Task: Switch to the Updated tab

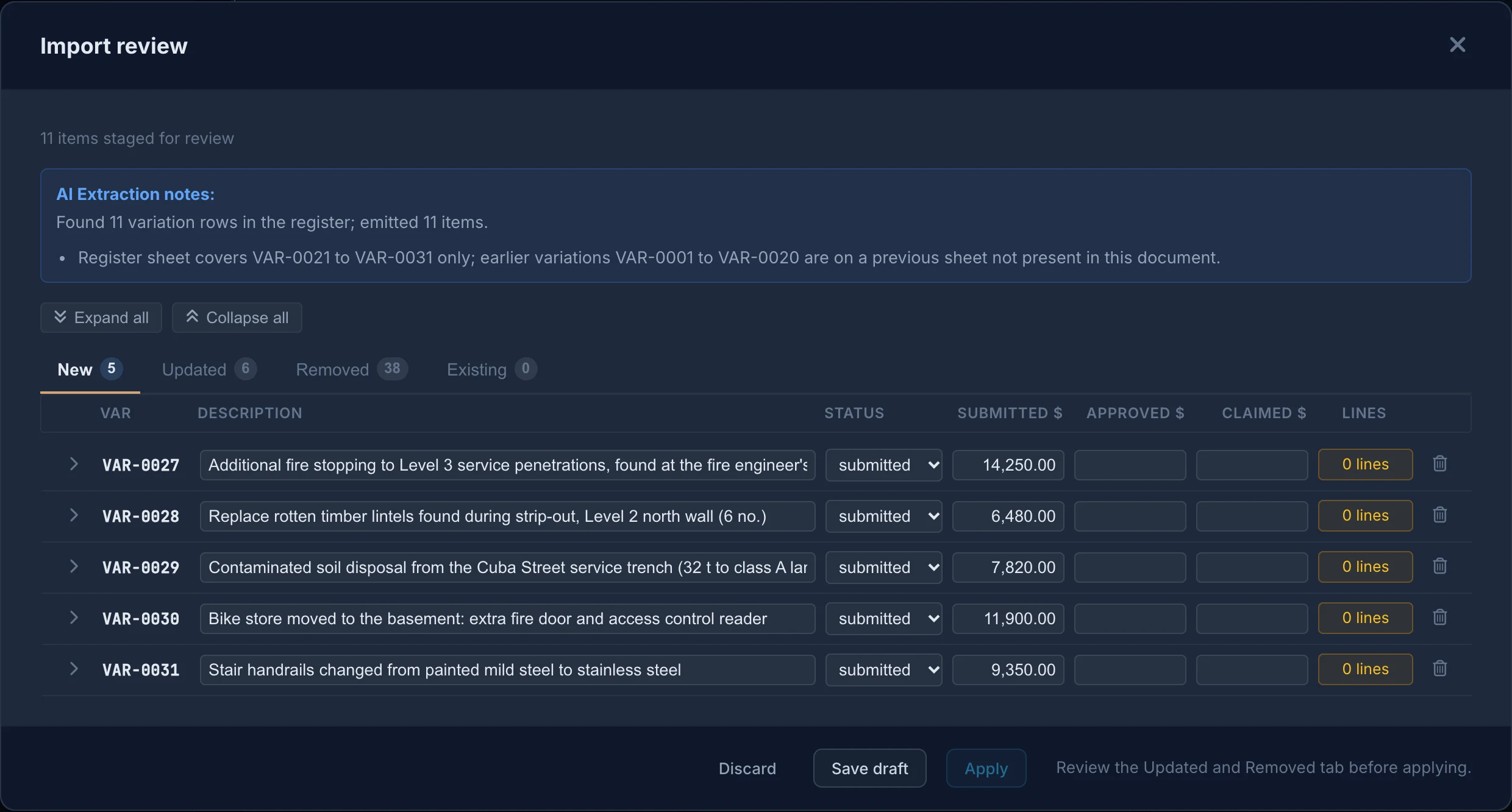Action: [x=209, y=369]
